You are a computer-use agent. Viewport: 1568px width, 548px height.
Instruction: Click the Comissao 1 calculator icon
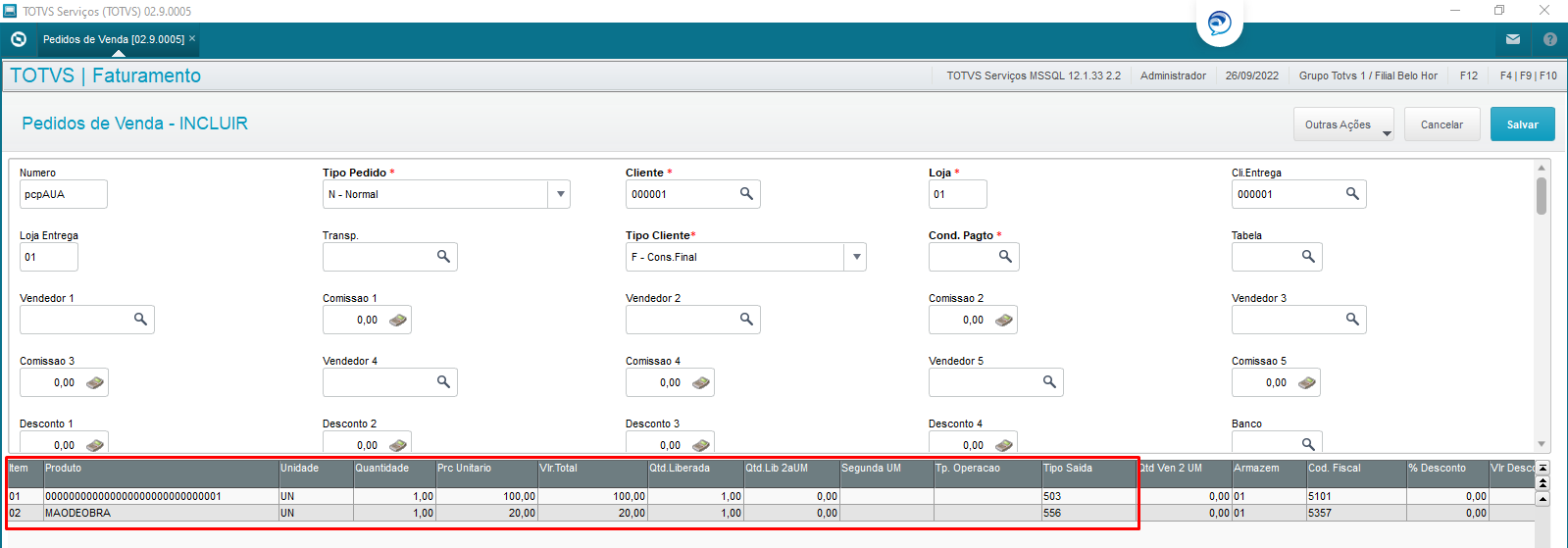397,320
